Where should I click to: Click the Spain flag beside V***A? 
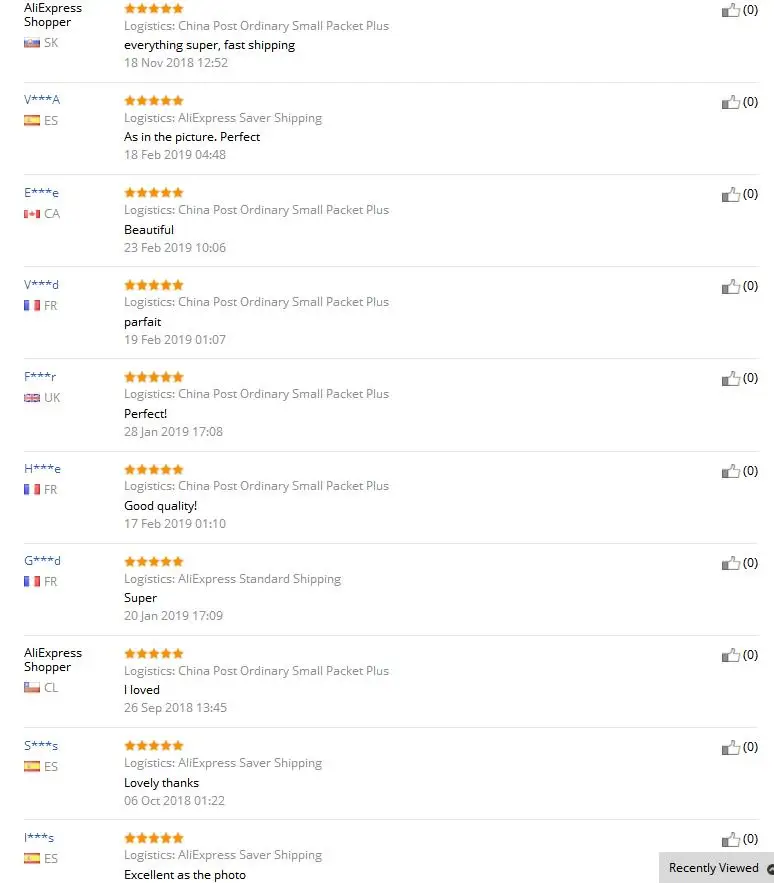tap(32, 121)
